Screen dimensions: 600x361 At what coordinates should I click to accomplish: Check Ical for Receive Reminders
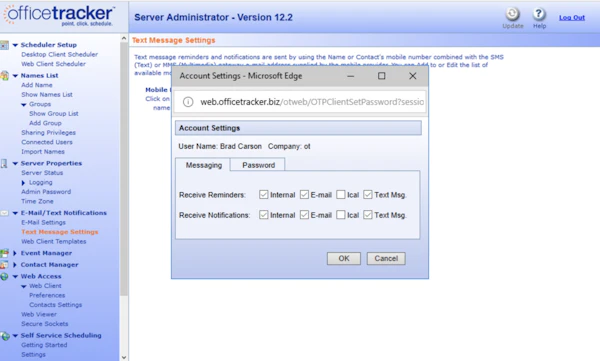click(341, 194)
